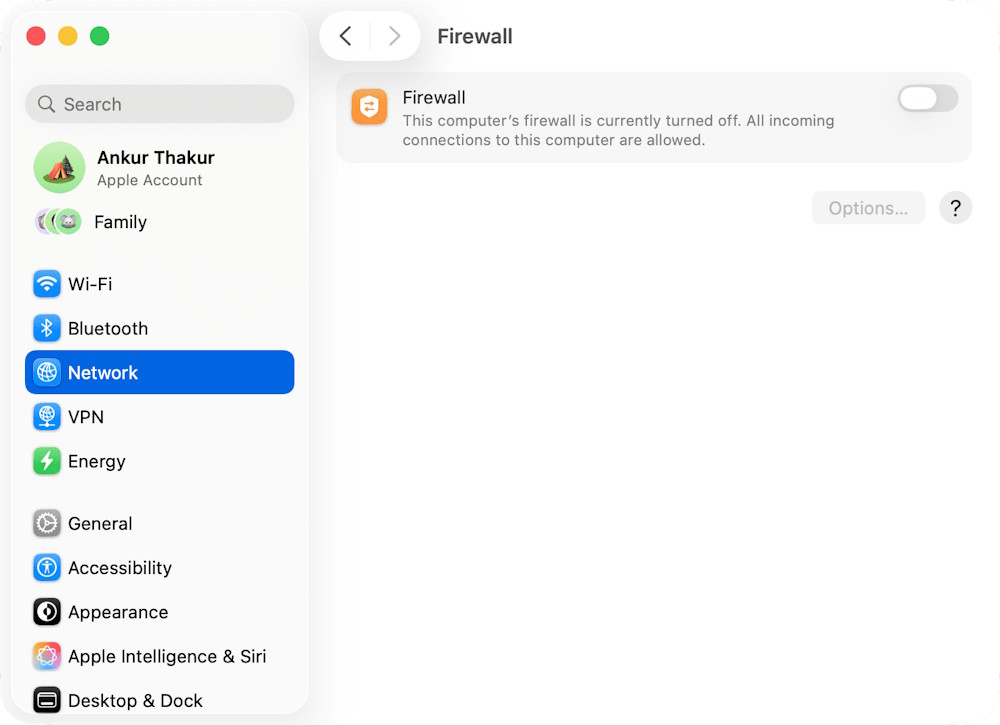Click inside the Search field
The height and width of the screenshot is (725, 1000).
(159, 103)
